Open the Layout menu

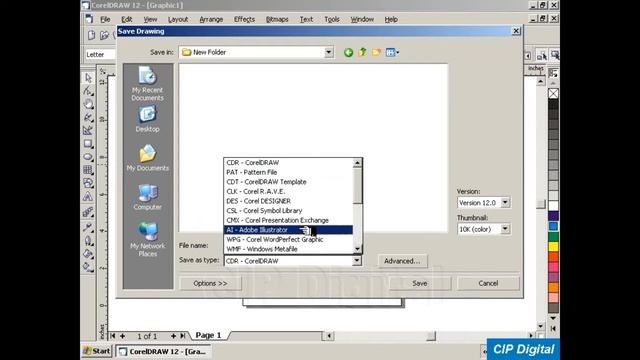pyautogui.click(x=178, y=19)
